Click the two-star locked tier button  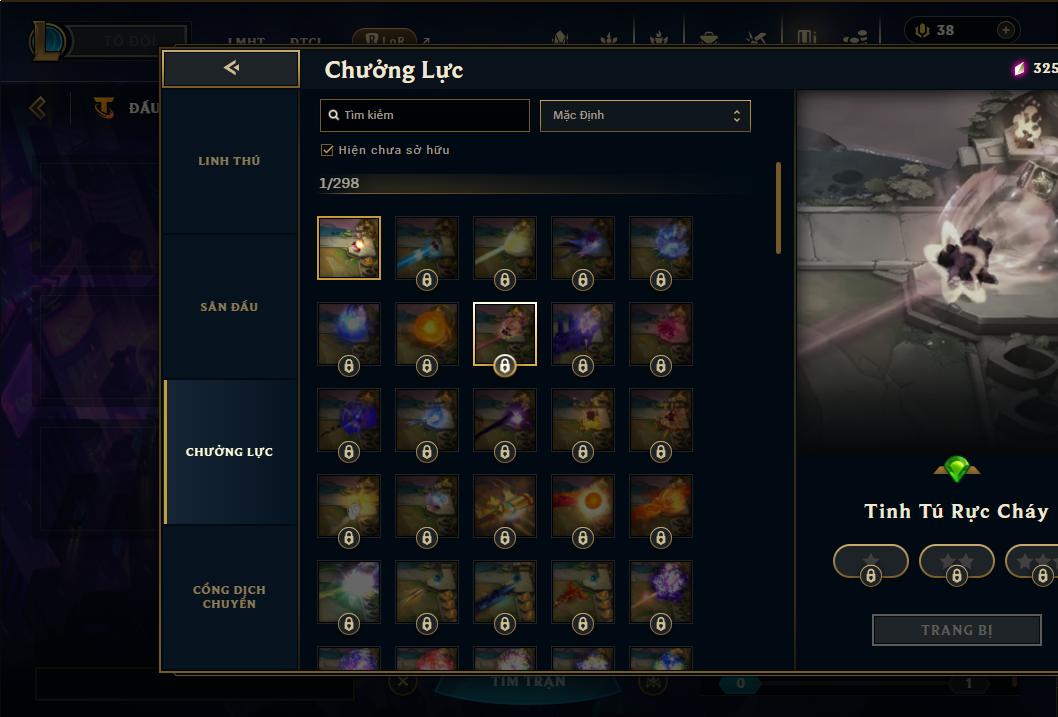click(956, 562)
